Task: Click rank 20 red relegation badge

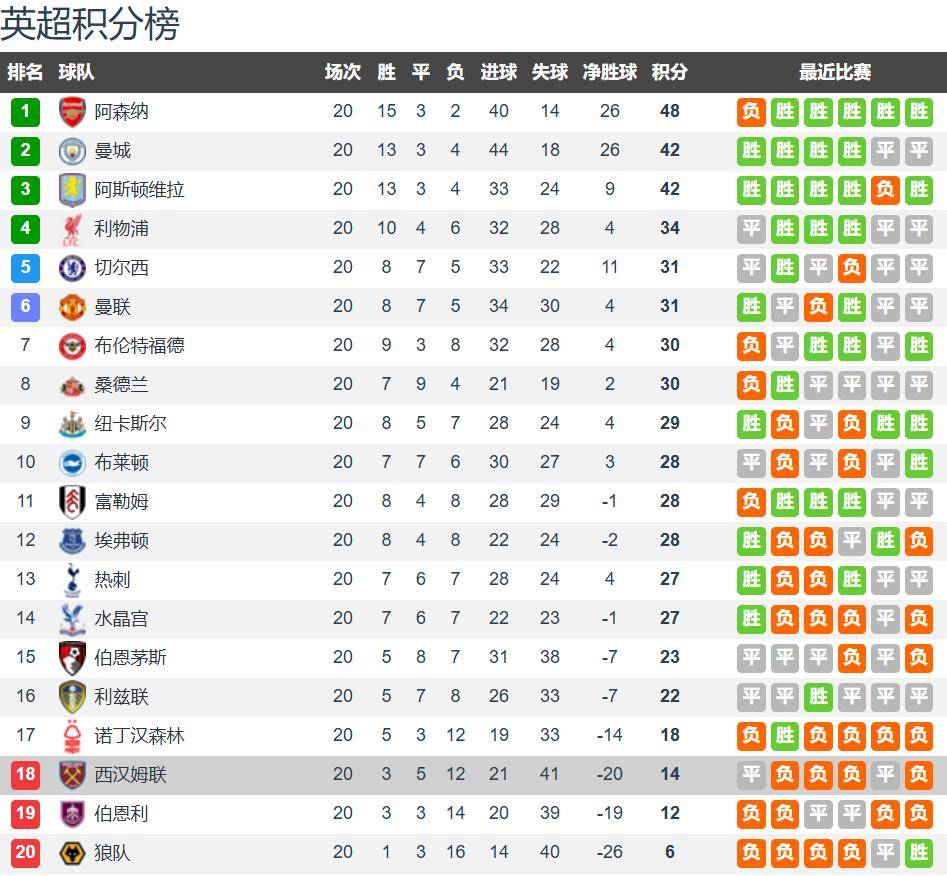Action: point(25,853)
